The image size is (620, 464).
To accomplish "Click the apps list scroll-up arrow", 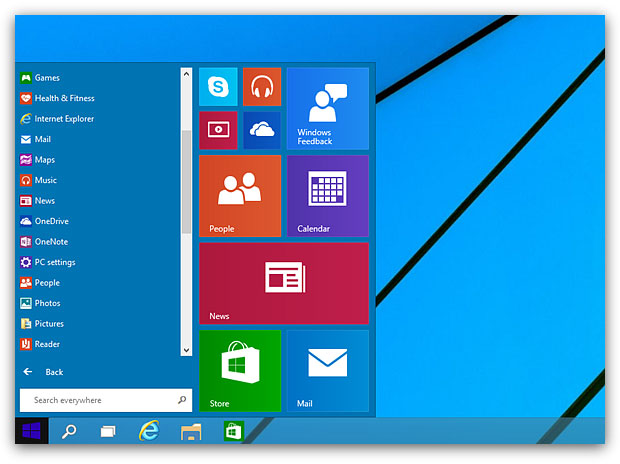I will [186, 74].
